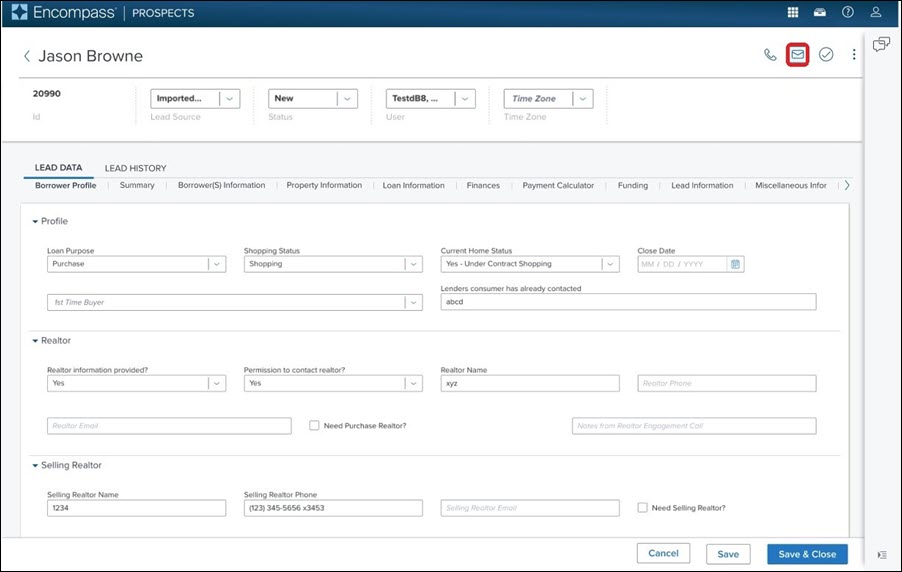
Task: Select the Summary sub-tab
Action: click(137, 185)
